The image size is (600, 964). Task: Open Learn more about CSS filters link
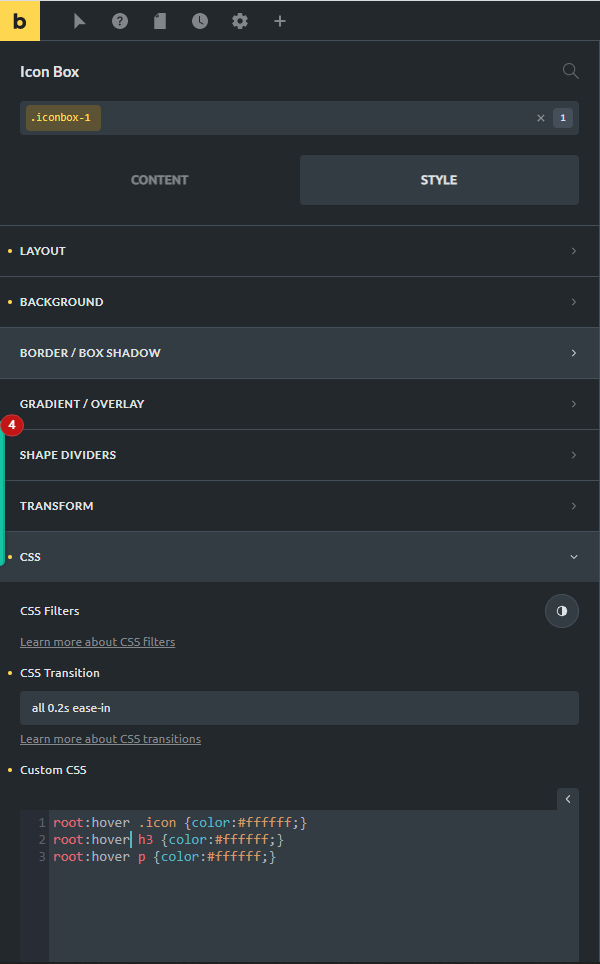tap(98, 642)
